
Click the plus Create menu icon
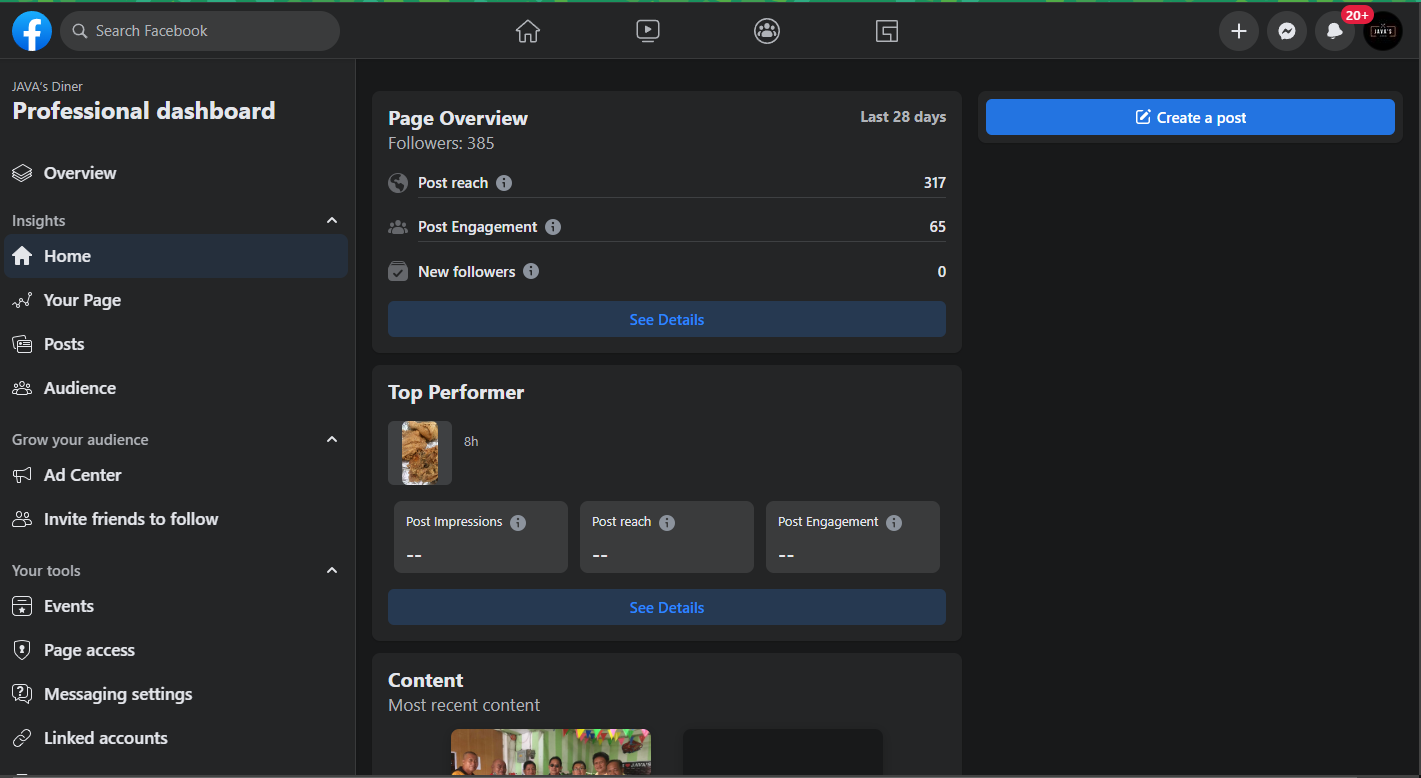pos(1239,31)
